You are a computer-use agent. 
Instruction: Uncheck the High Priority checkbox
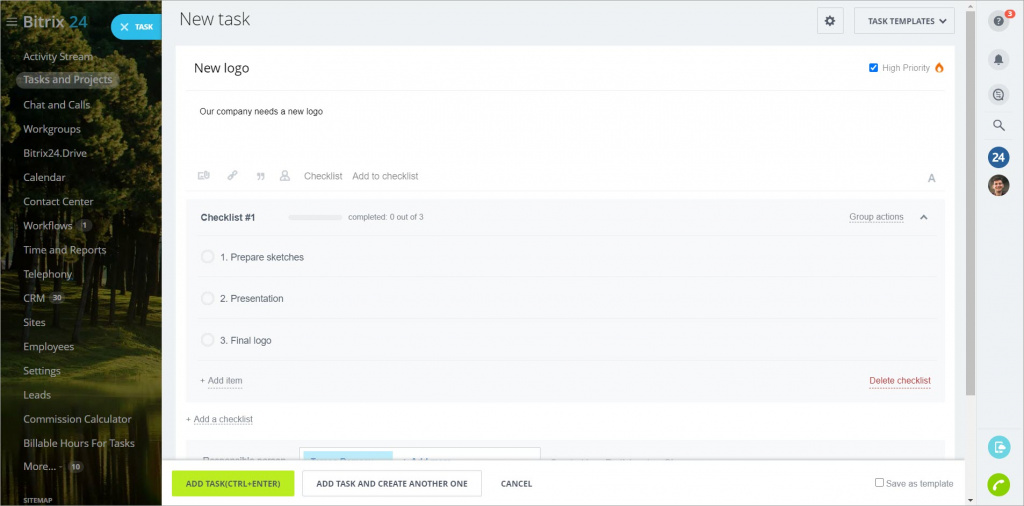[x=874, y=68]
